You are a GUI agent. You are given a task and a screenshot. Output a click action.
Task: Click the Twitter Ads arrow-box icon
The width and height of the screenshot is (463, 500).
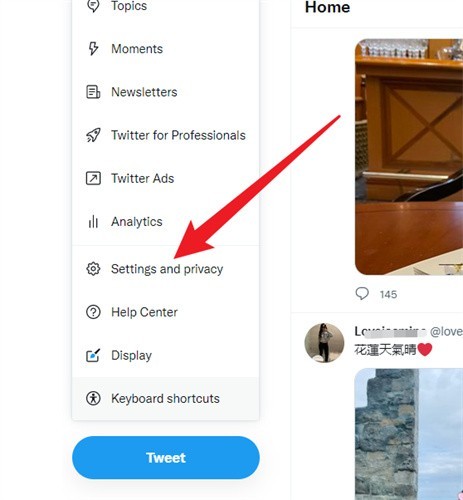coord(93,178)
